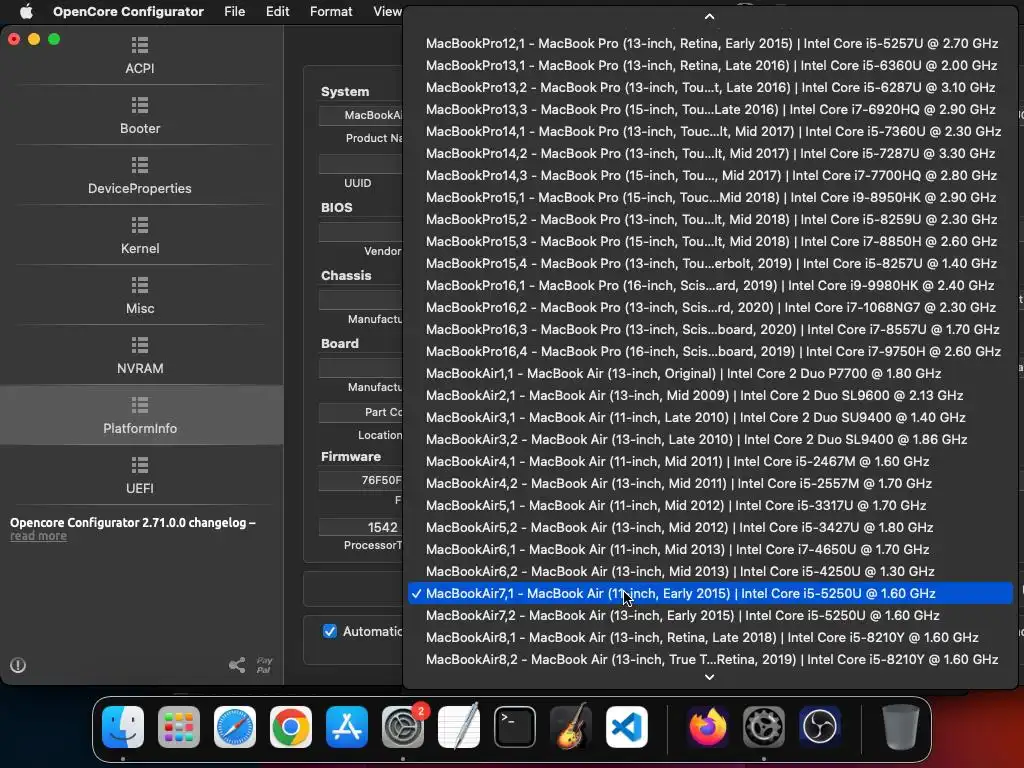The image size is (1024, 768).
Task: Choose MacBookAir1,1 13-inch Original model
Action: (710, 374)
